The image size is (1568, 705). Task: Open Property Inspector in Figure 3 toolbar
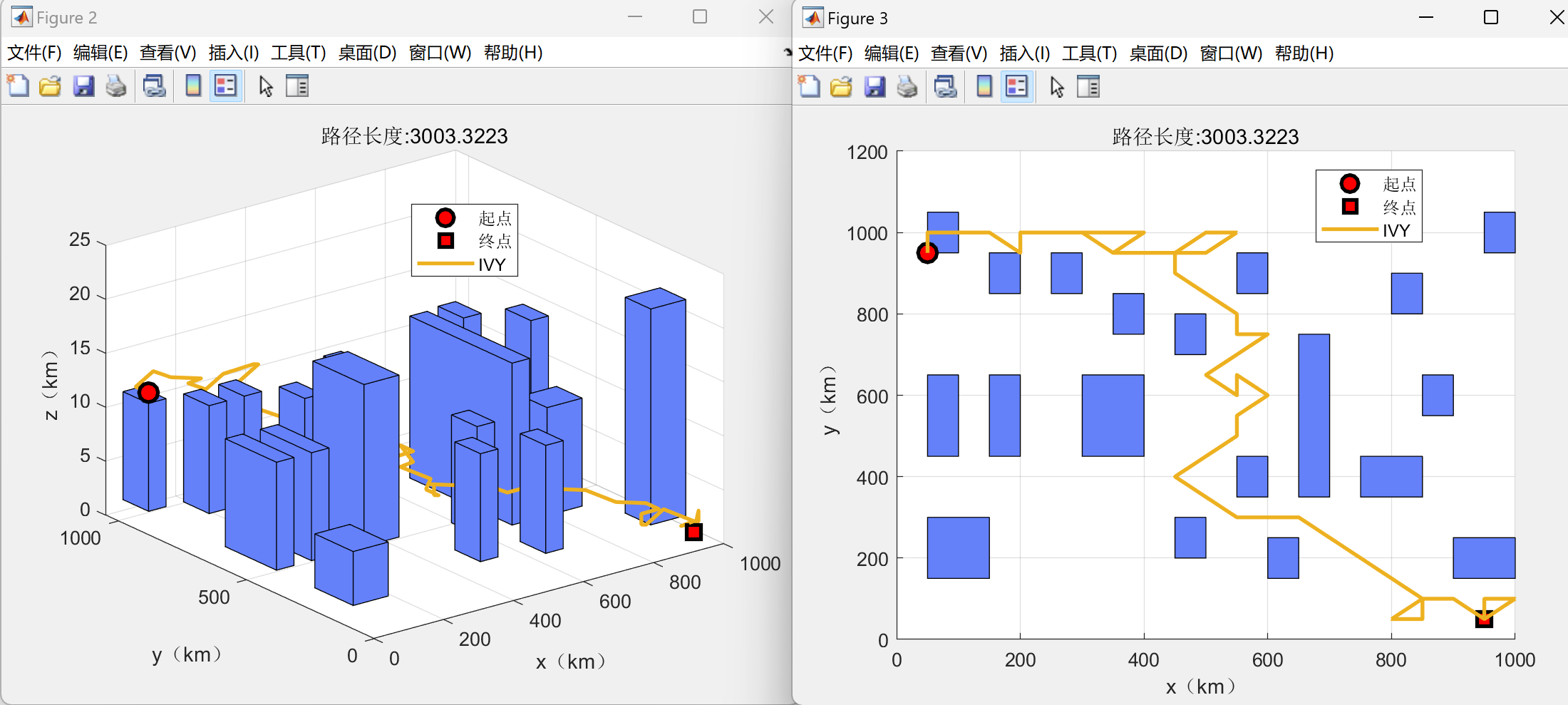1088,87
